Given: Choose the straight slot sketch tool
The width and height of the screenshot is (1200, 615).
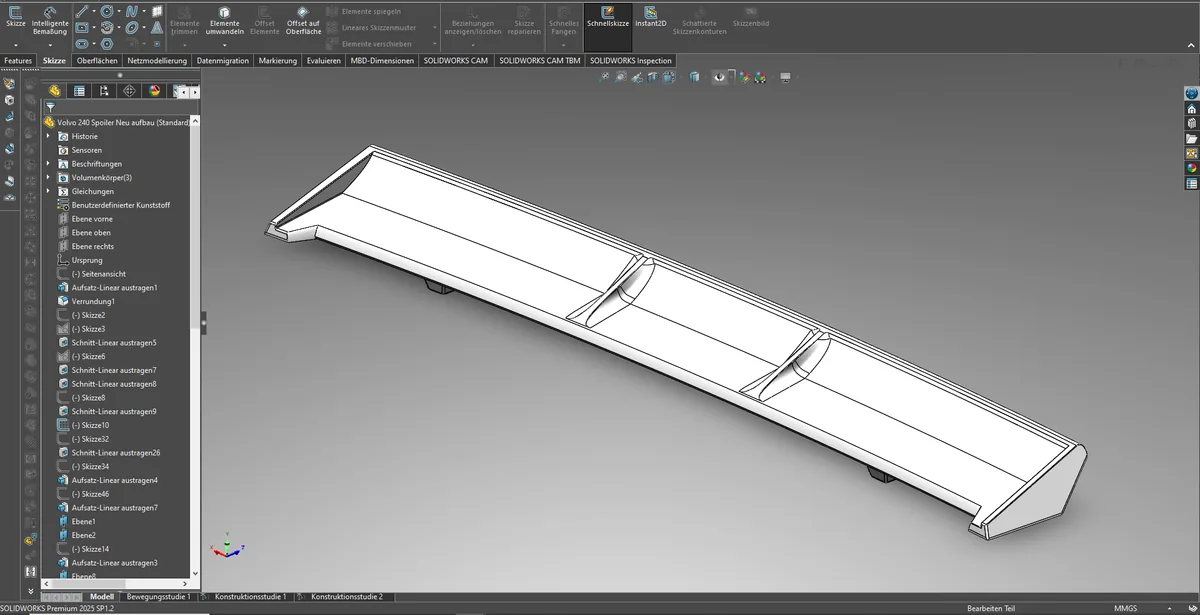Looking at the screenshot, I should [x=82, y=44].
